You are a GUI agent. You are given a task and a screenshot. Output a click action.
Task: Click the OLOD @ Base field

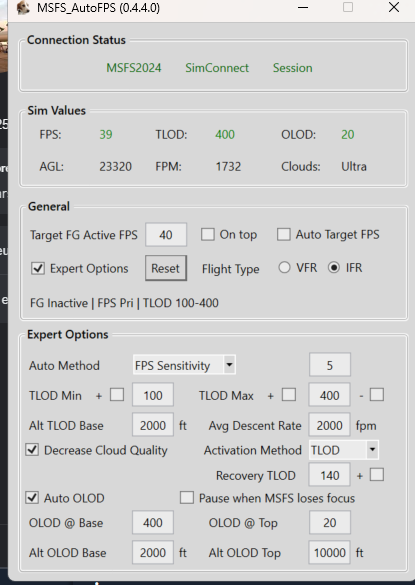coord(153,522)
